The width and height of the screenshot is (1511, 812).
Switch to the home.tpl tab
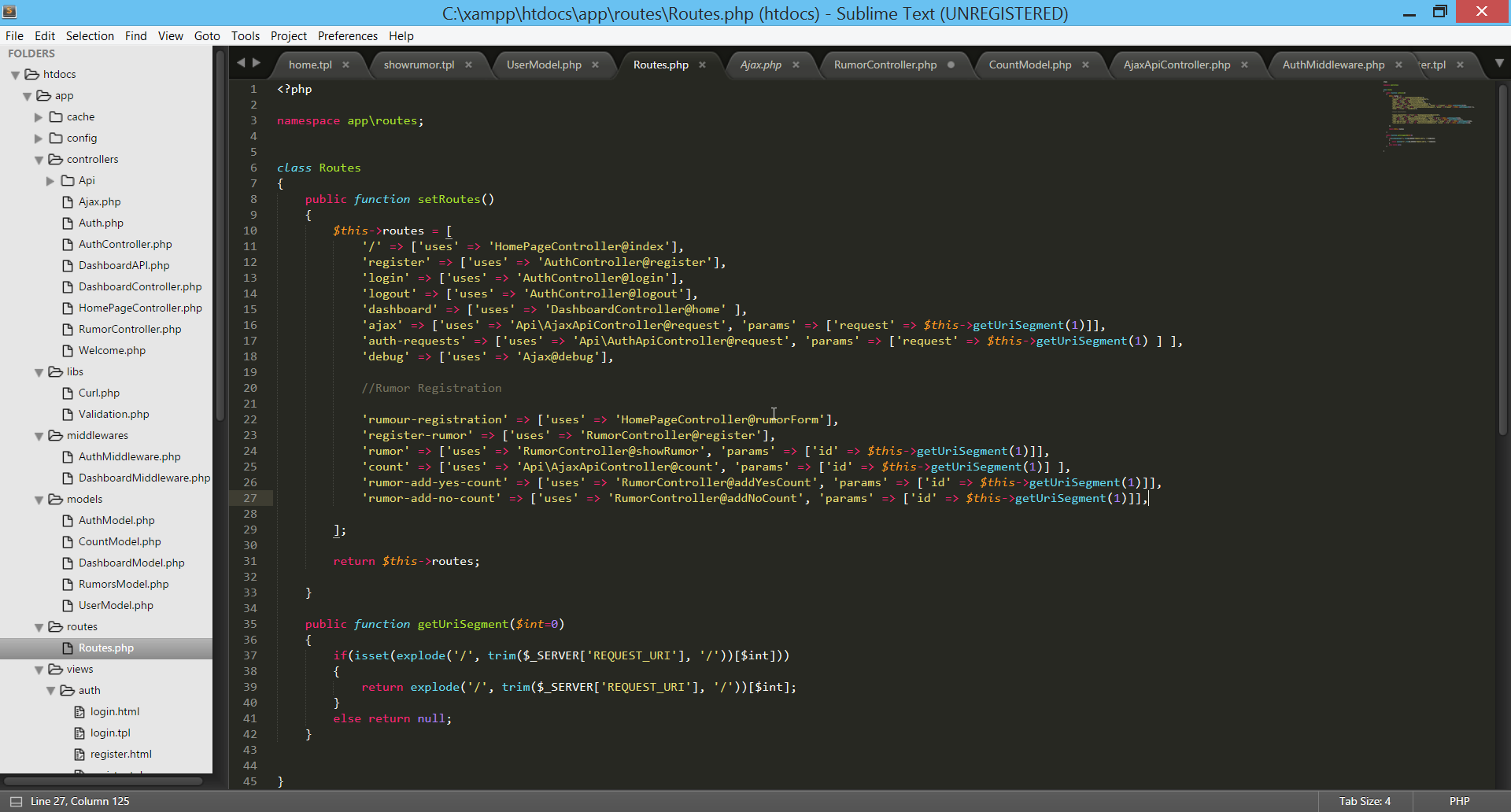pos(310,65)
